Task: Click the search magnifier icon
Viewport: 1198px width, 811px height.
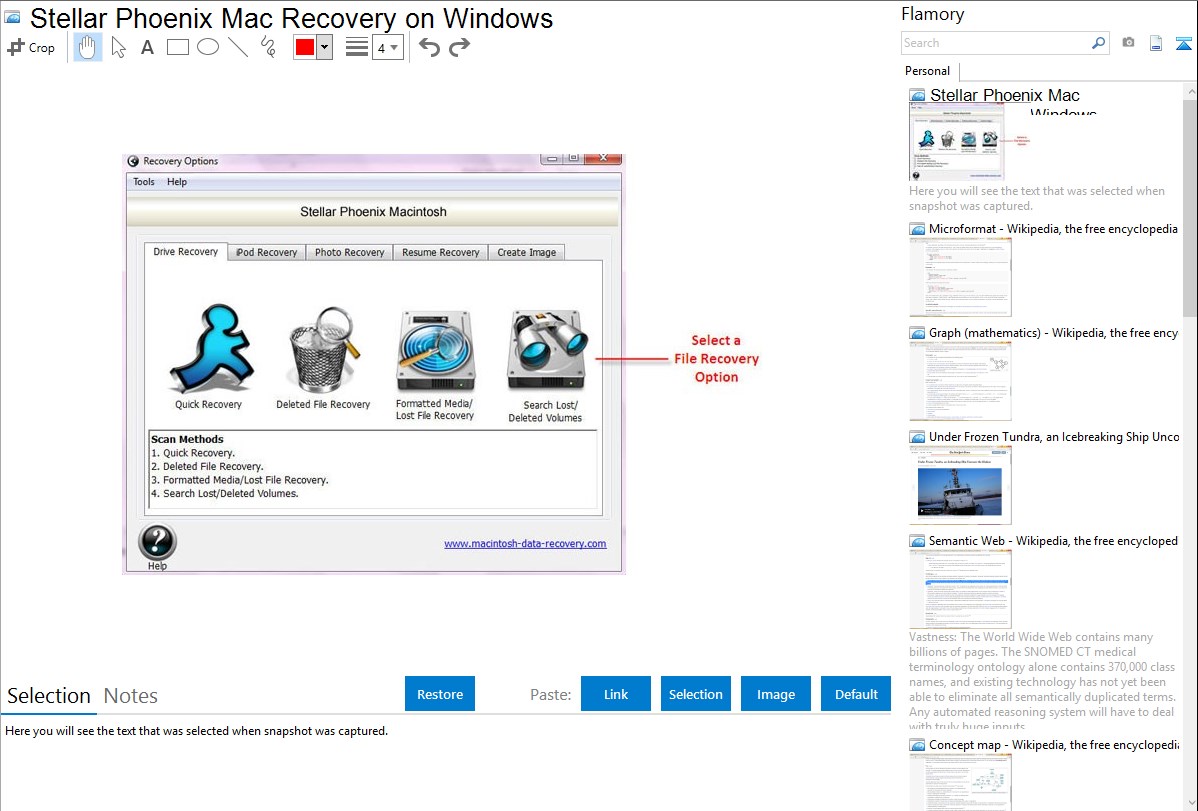Action: pos(1098,43)
